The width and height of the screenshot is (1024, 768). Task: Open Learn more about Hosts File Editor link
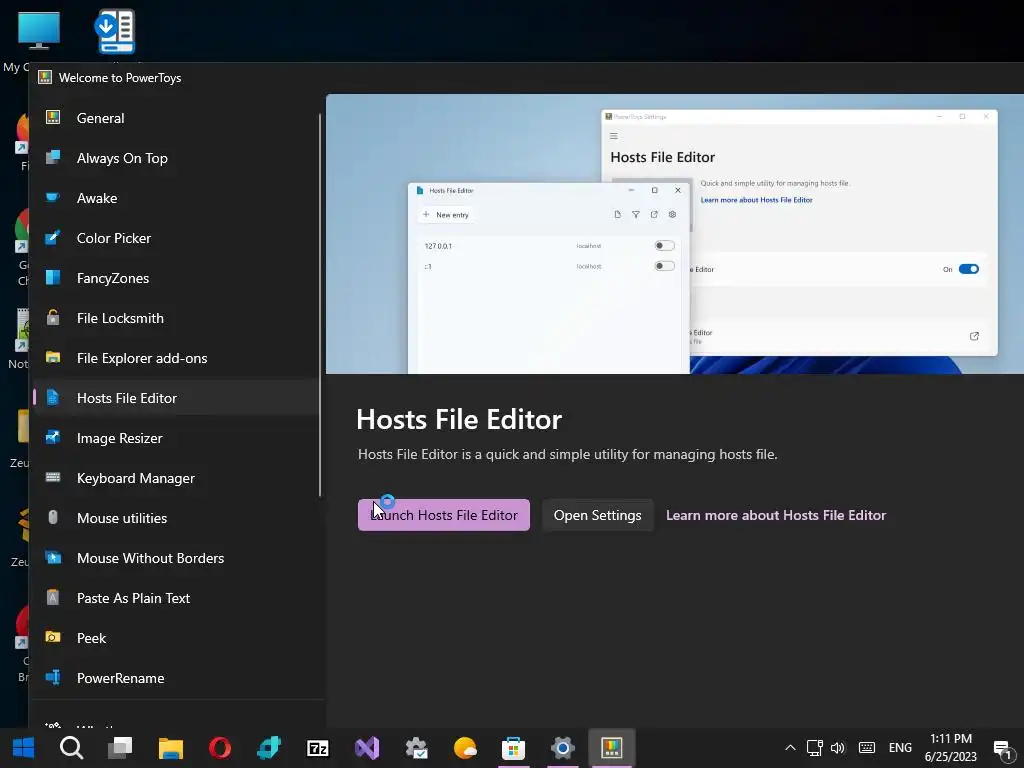click(776, 515)
